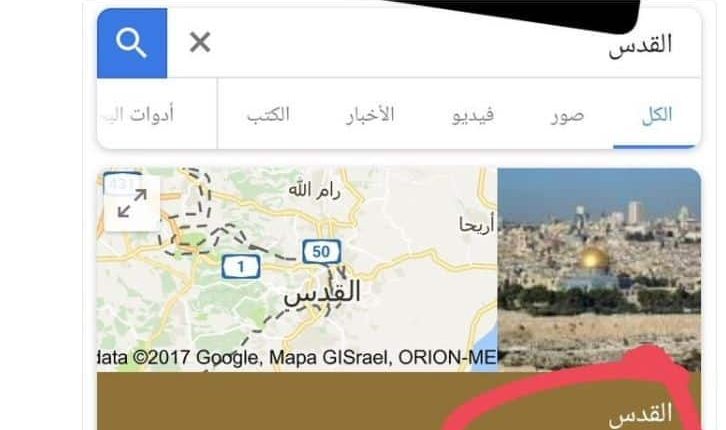Clear the search with the X icon
Viewport: 726px width, 430px height.
200,43
